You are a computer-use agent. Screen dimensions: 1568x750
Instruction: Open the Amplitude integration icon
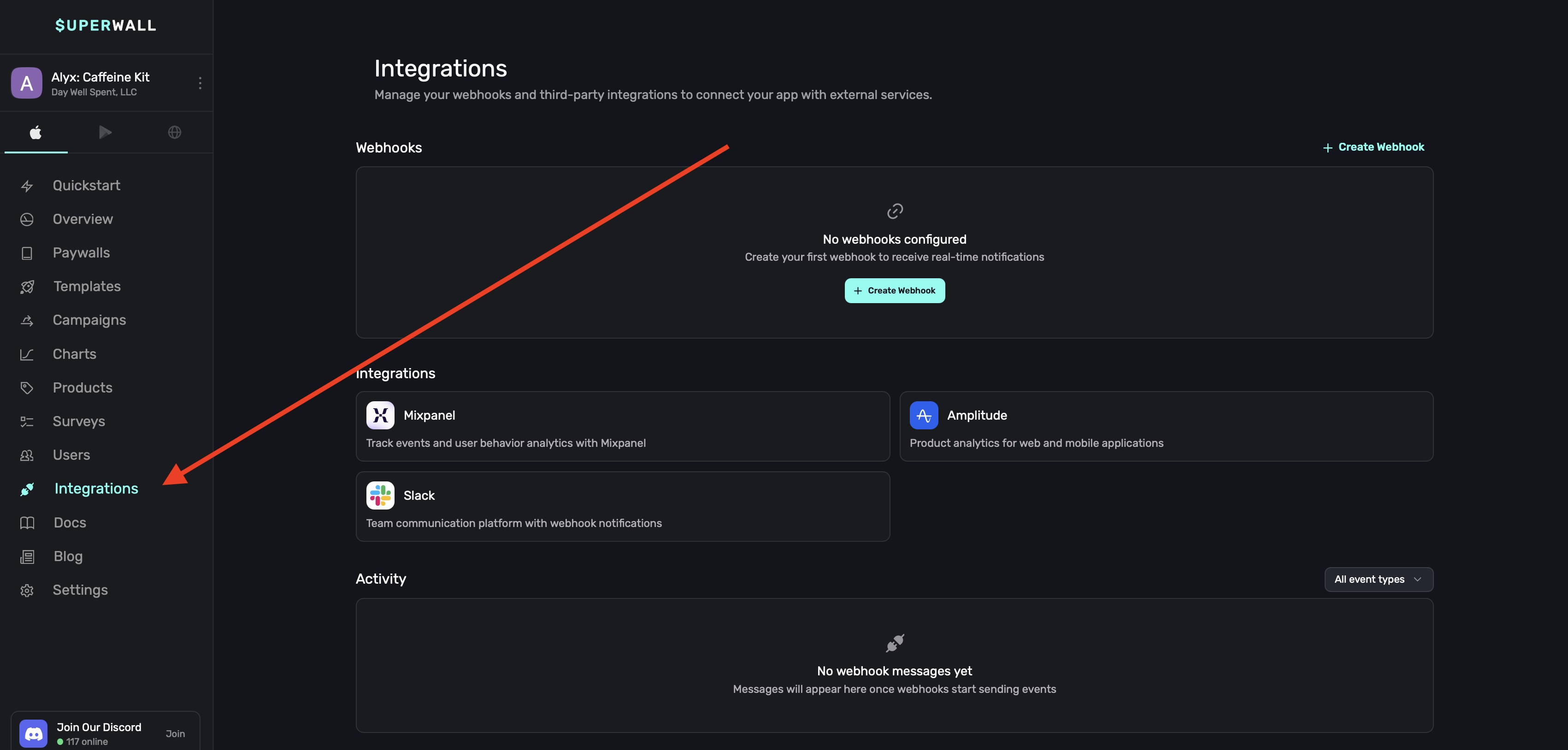923,416
